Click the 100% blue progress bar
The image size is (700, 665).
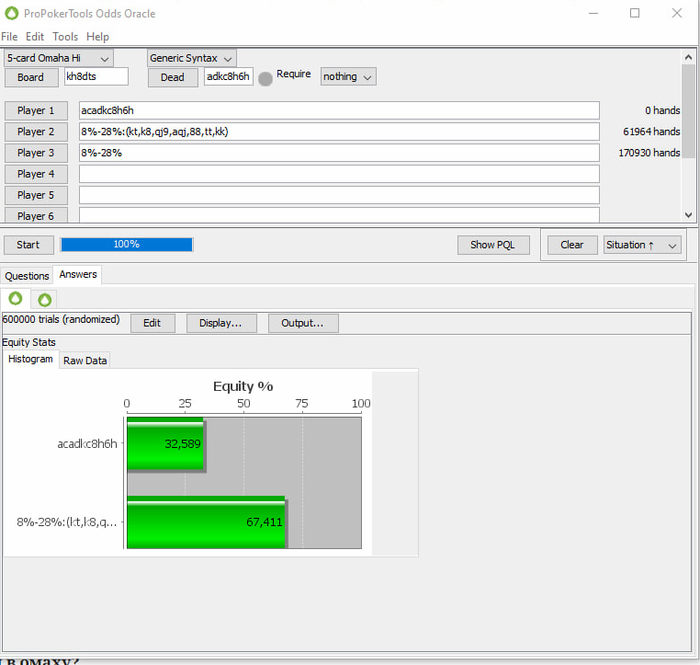(x=127, y=245)
